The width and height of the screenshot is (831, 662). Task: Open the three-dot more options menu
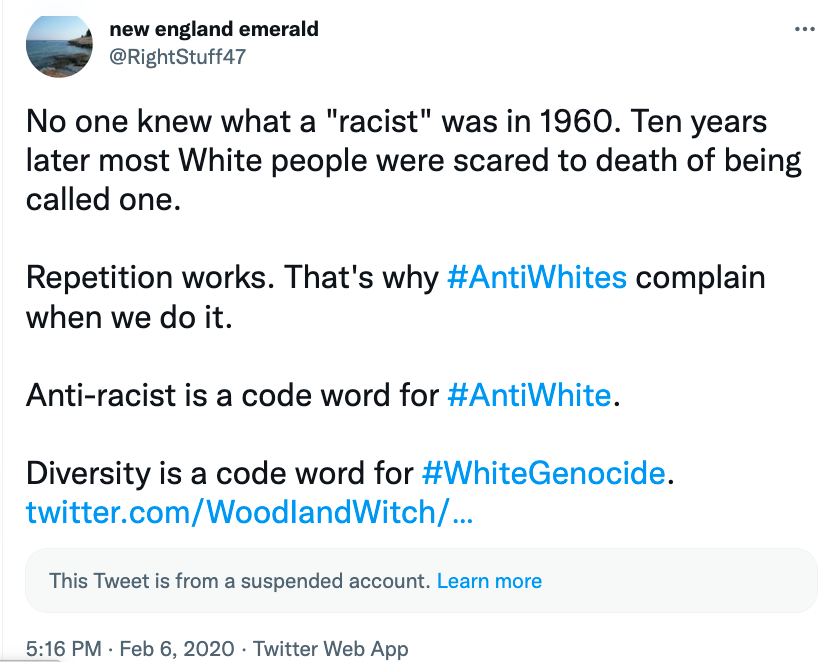805,29
